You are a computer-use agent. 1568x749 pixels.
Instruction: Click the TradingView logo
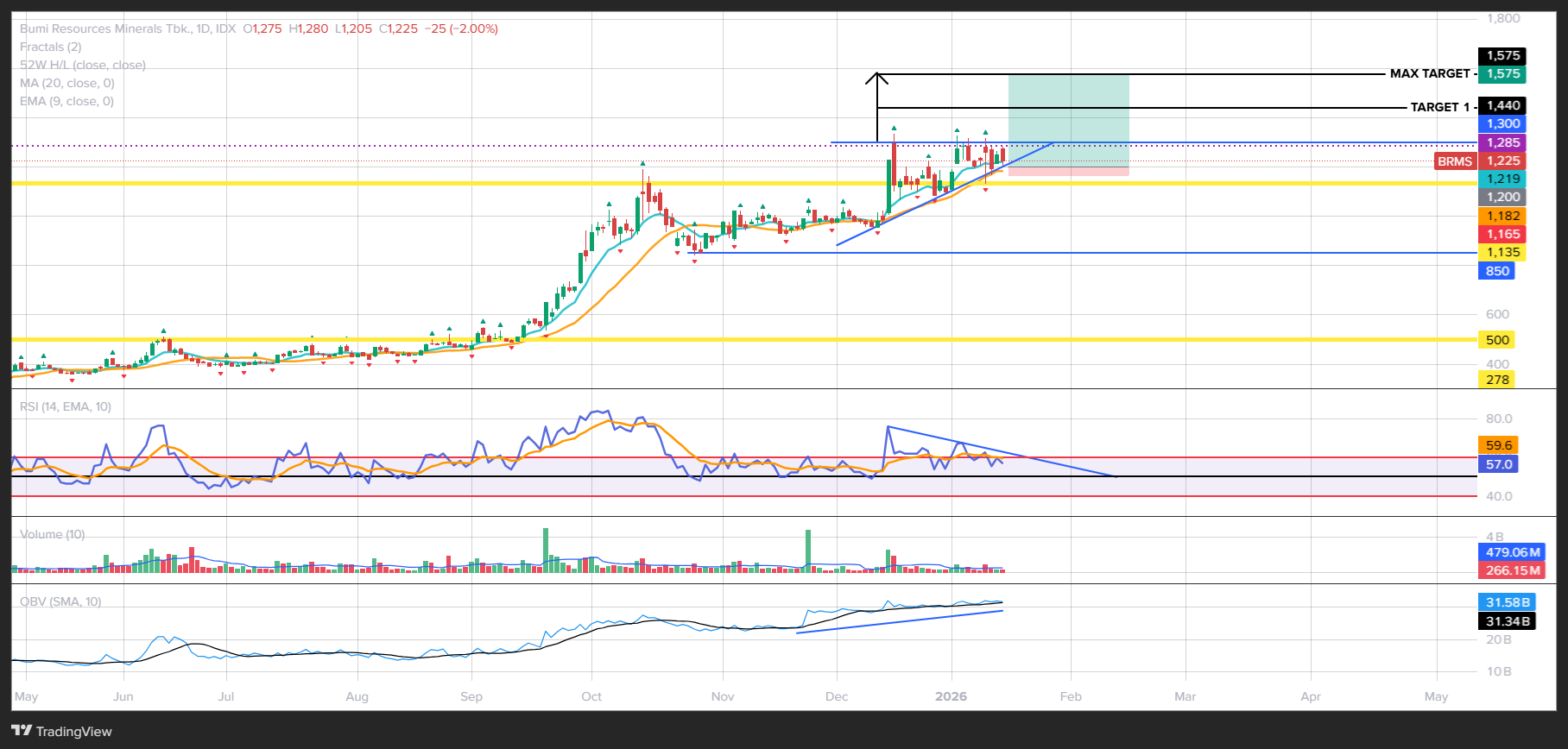62,731
